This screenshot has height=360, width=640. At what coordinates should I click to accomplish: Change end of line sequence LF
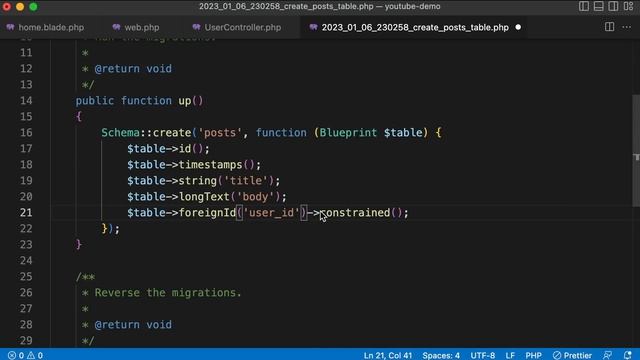coord(510,355)
